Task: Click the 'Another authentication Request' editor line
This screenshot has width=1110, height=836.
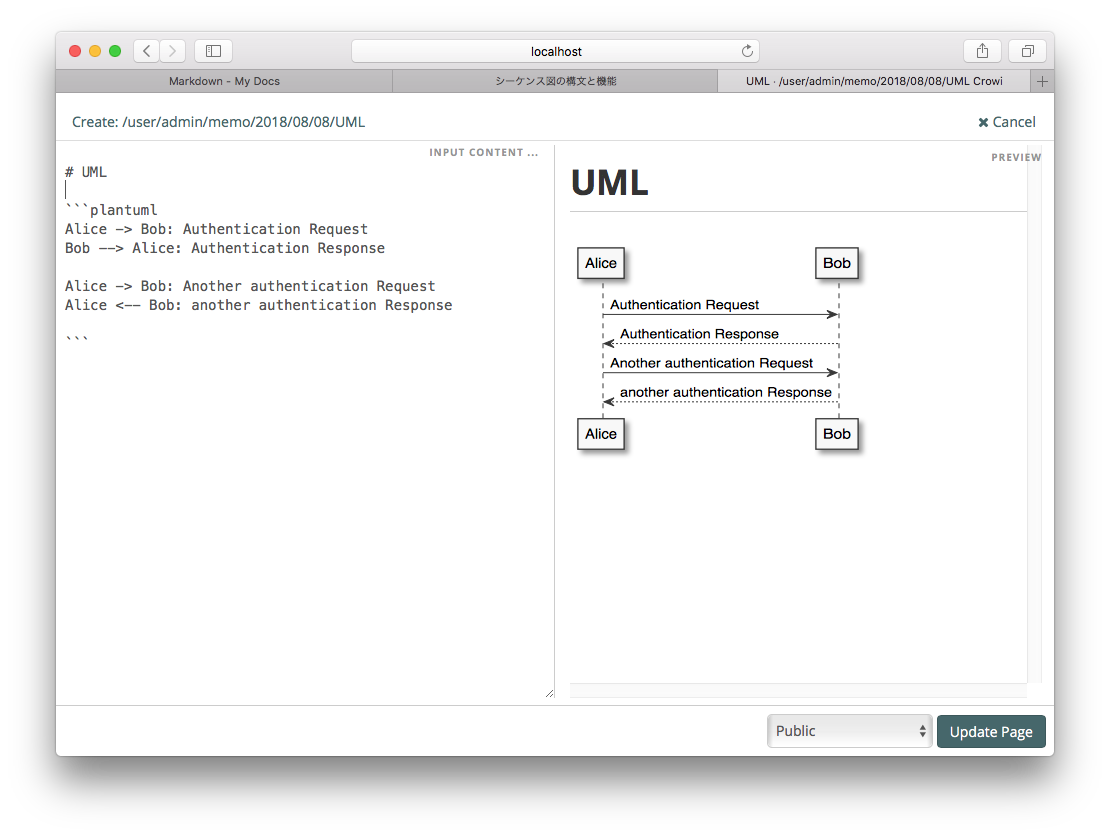Action: (x=250, y=286)
